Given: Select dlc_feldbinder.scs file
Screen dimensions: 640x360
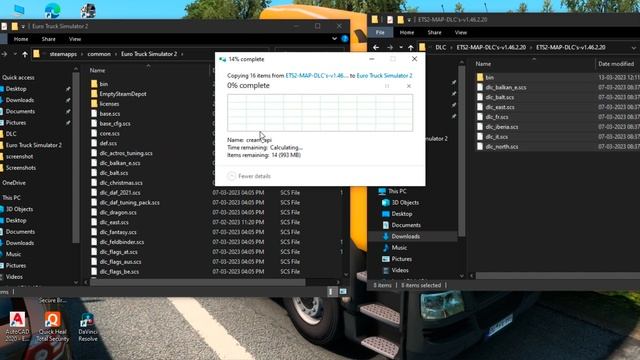Looking at the screenshot, I should (122, 242).
